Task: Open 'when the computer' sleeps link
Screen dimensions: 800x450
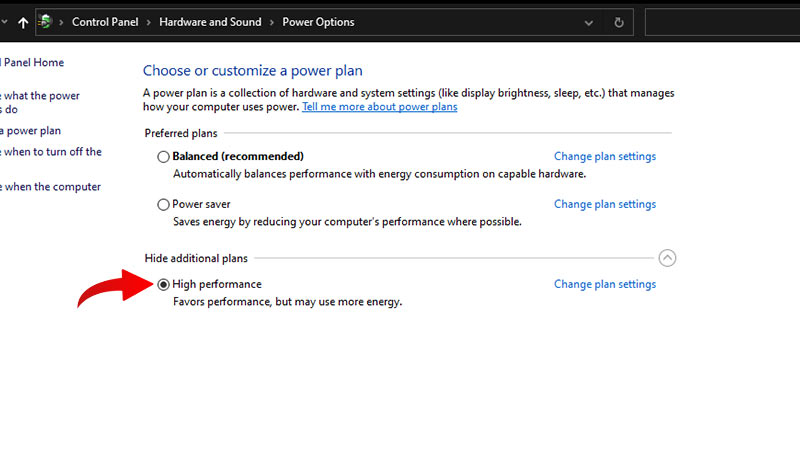Action: click(51, 187)
